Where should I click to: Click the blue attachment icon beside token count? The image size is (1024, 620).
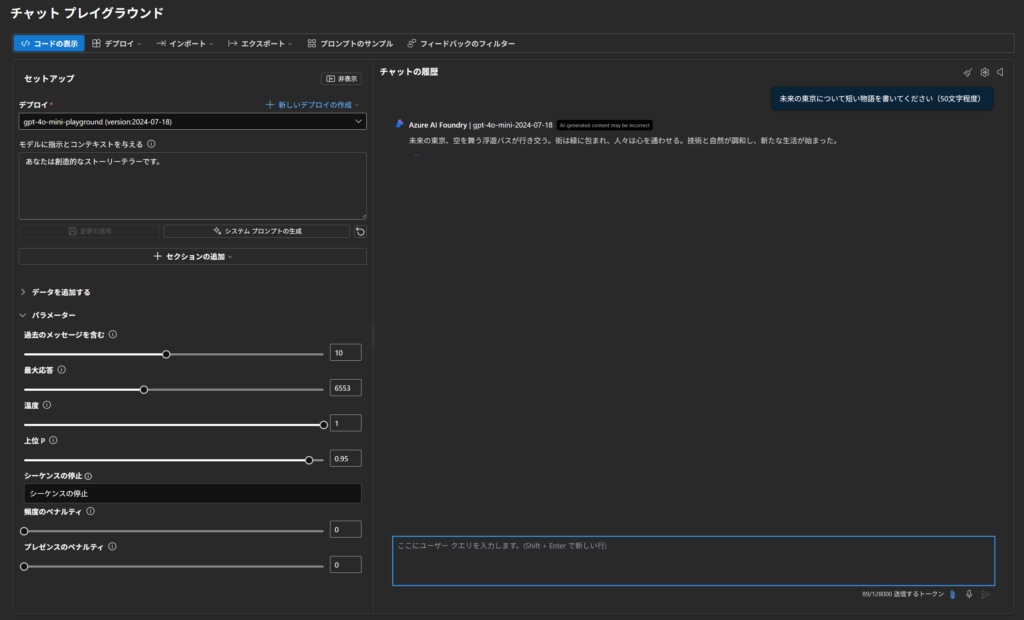[x=953, y=594]
